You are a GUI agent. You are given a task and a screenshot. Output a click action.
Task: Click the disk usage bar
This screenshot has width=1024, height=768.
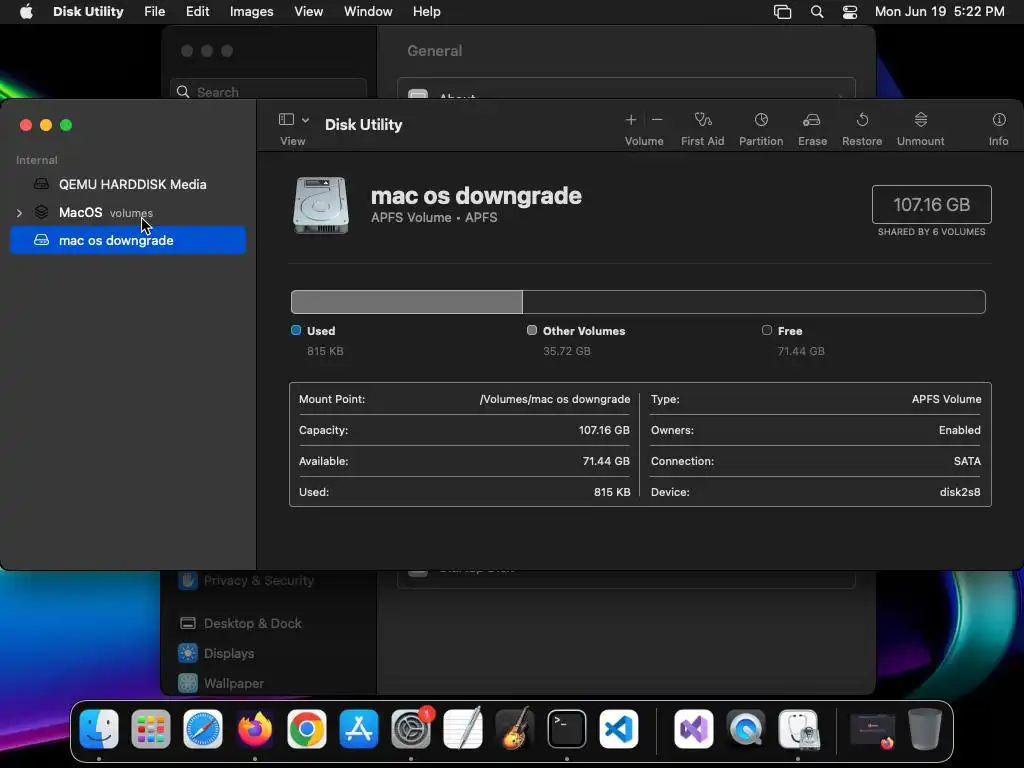click(638, 302)
